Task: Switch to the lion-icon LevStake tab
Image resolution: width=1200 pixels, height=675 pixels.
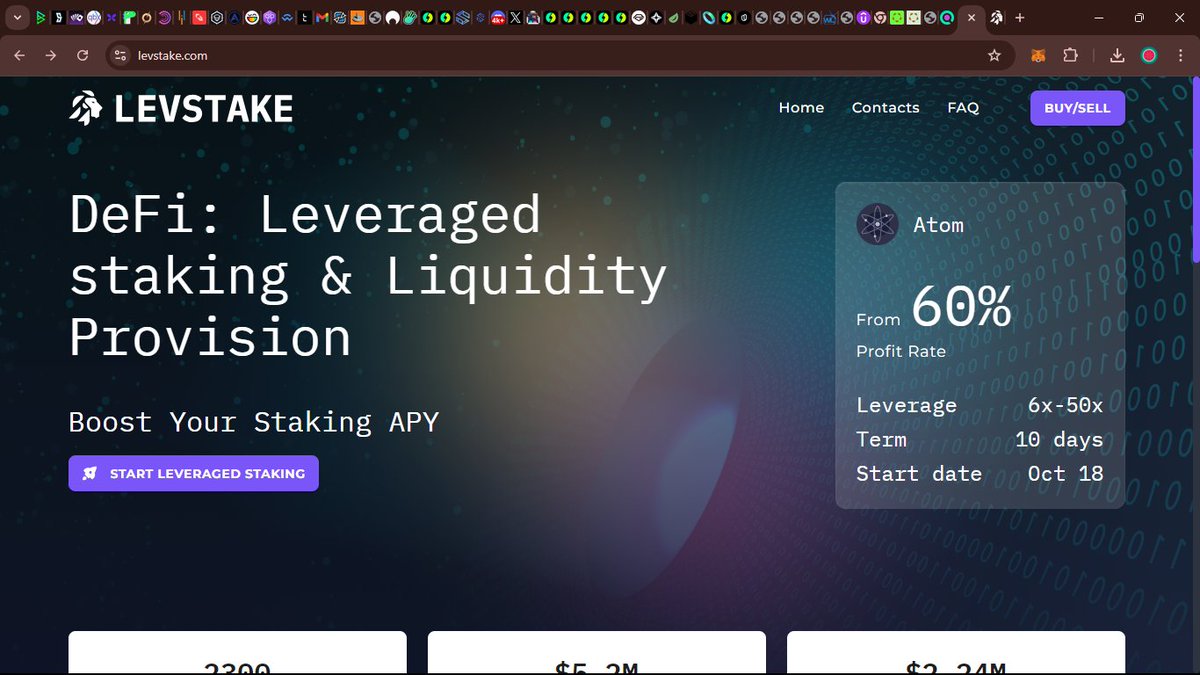Action: click(x=997, y=18)
